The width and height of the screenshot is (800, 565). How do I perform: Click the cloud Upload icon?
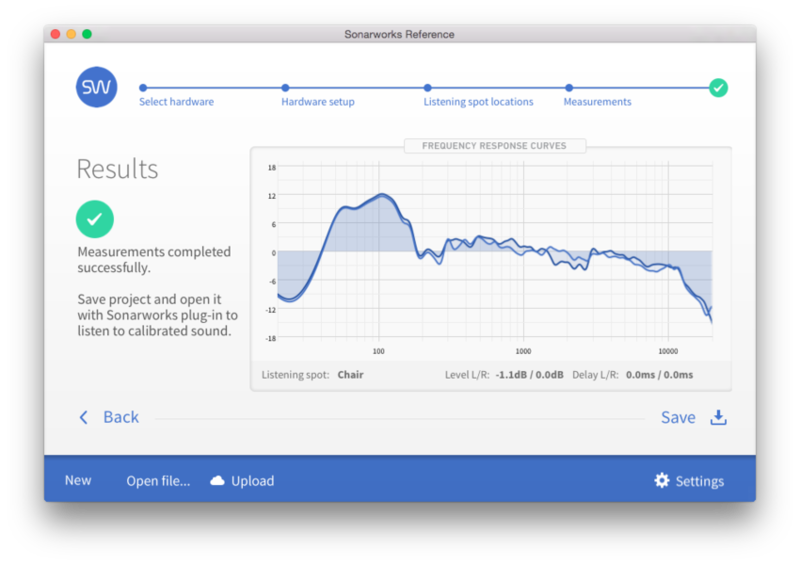[x=217, y=481]
